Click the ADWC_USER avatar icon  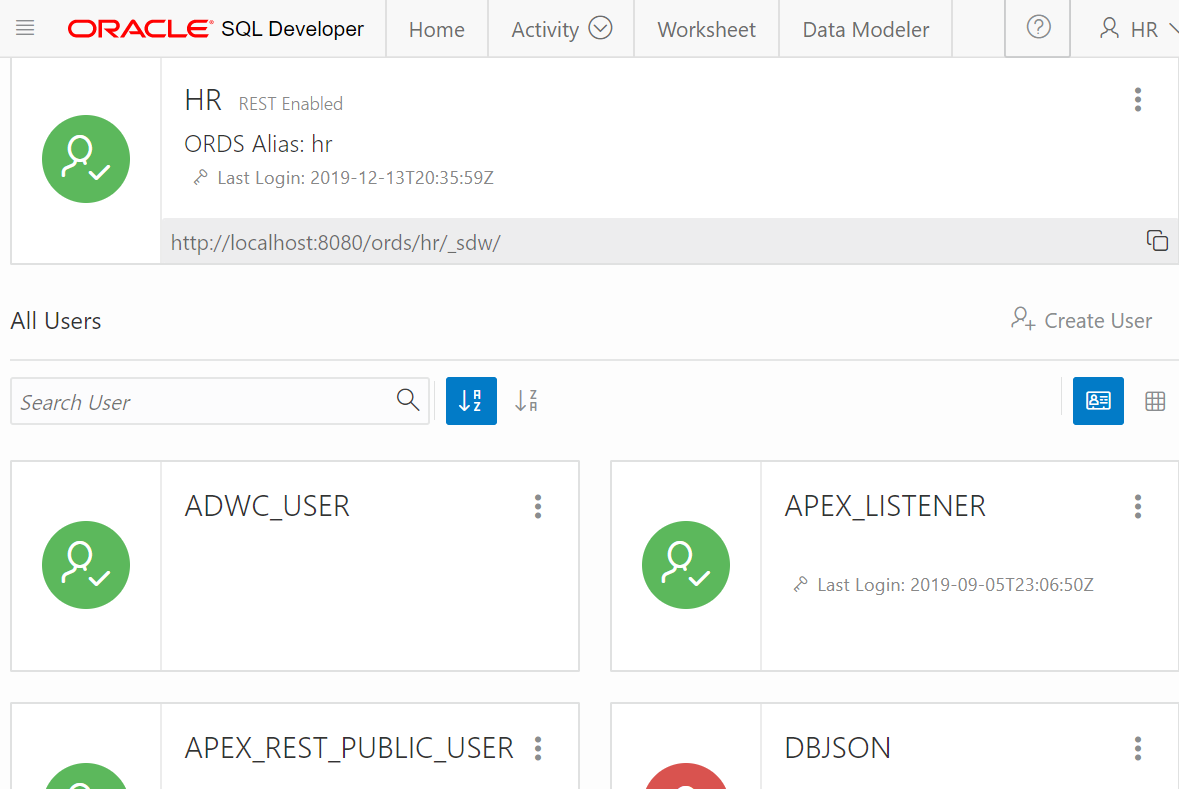(x=86, y=565)
